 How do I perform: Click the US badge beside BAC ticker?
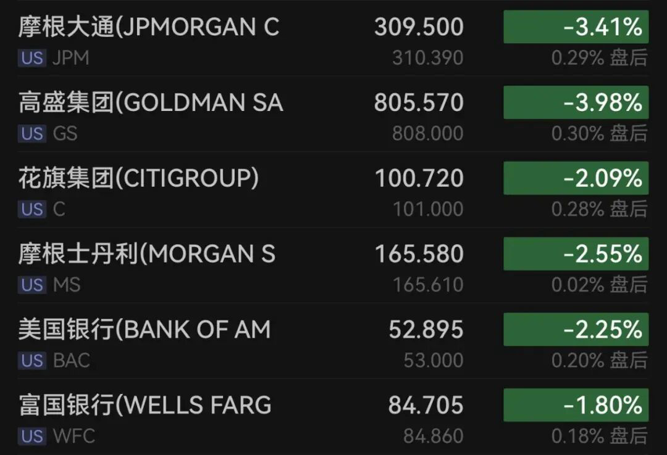click(32, 360)
